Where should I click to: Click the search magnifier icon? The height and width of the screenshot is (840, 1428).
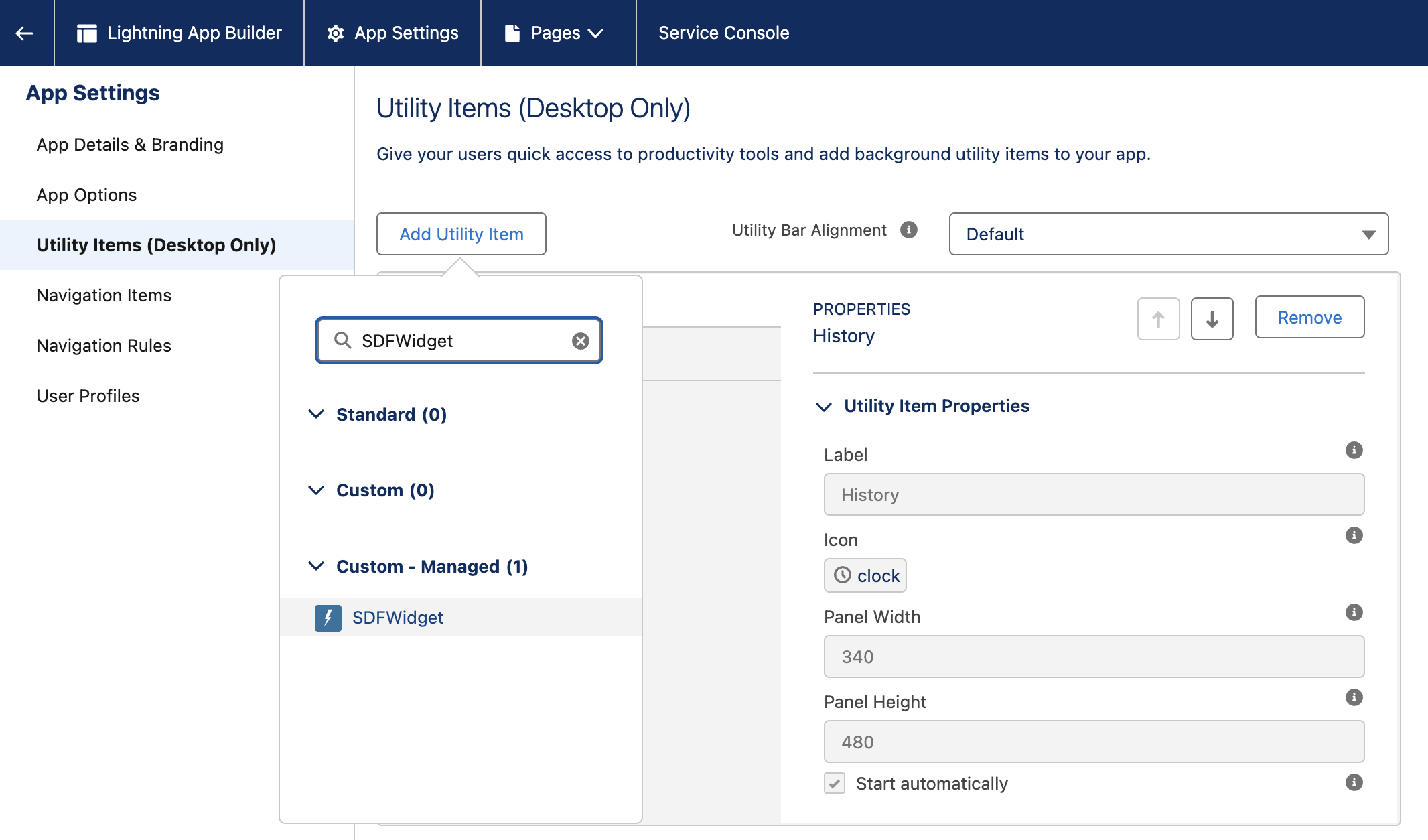[x=342, y=340]
